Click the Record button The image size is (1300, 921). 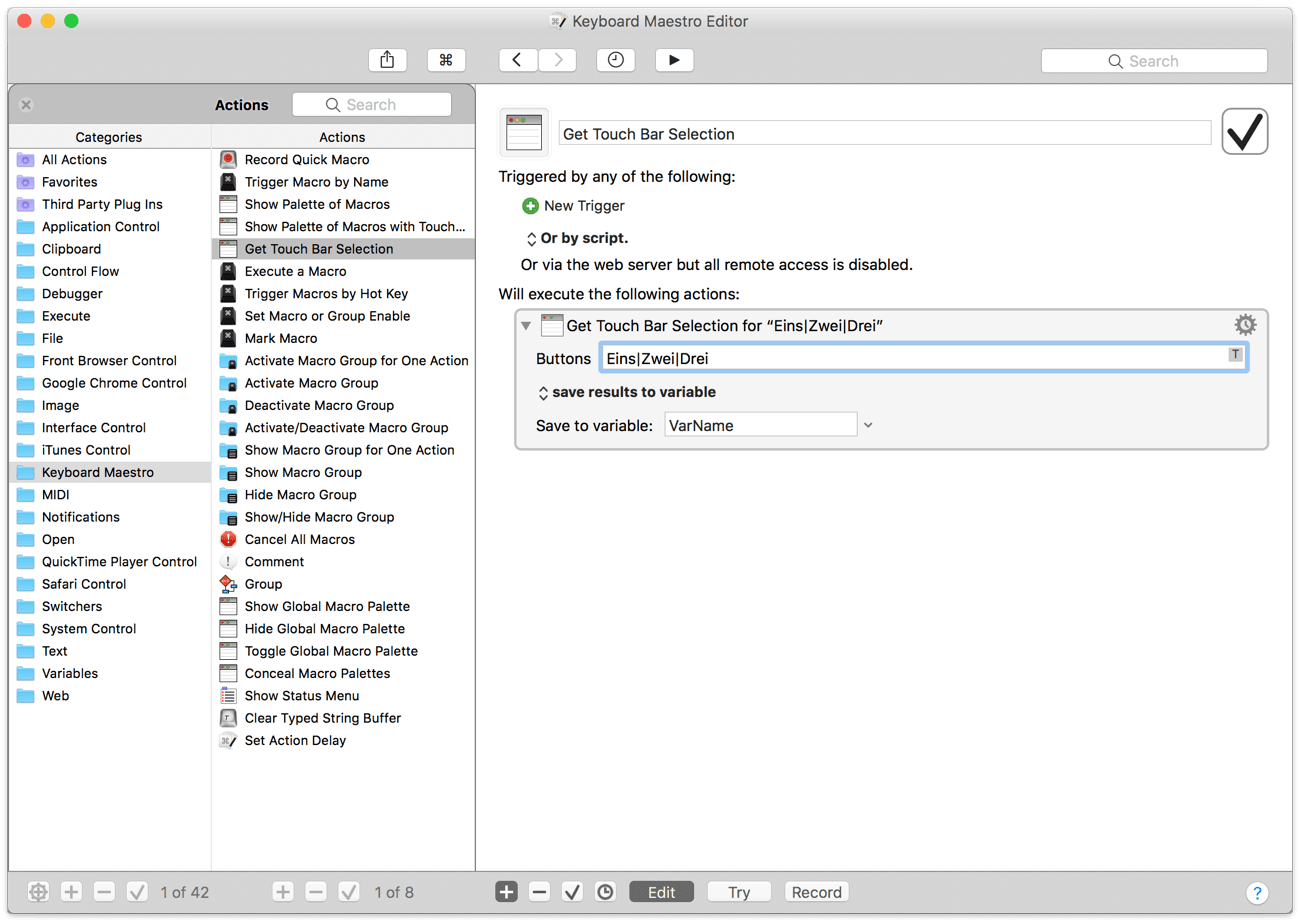(x=817, y=892)
